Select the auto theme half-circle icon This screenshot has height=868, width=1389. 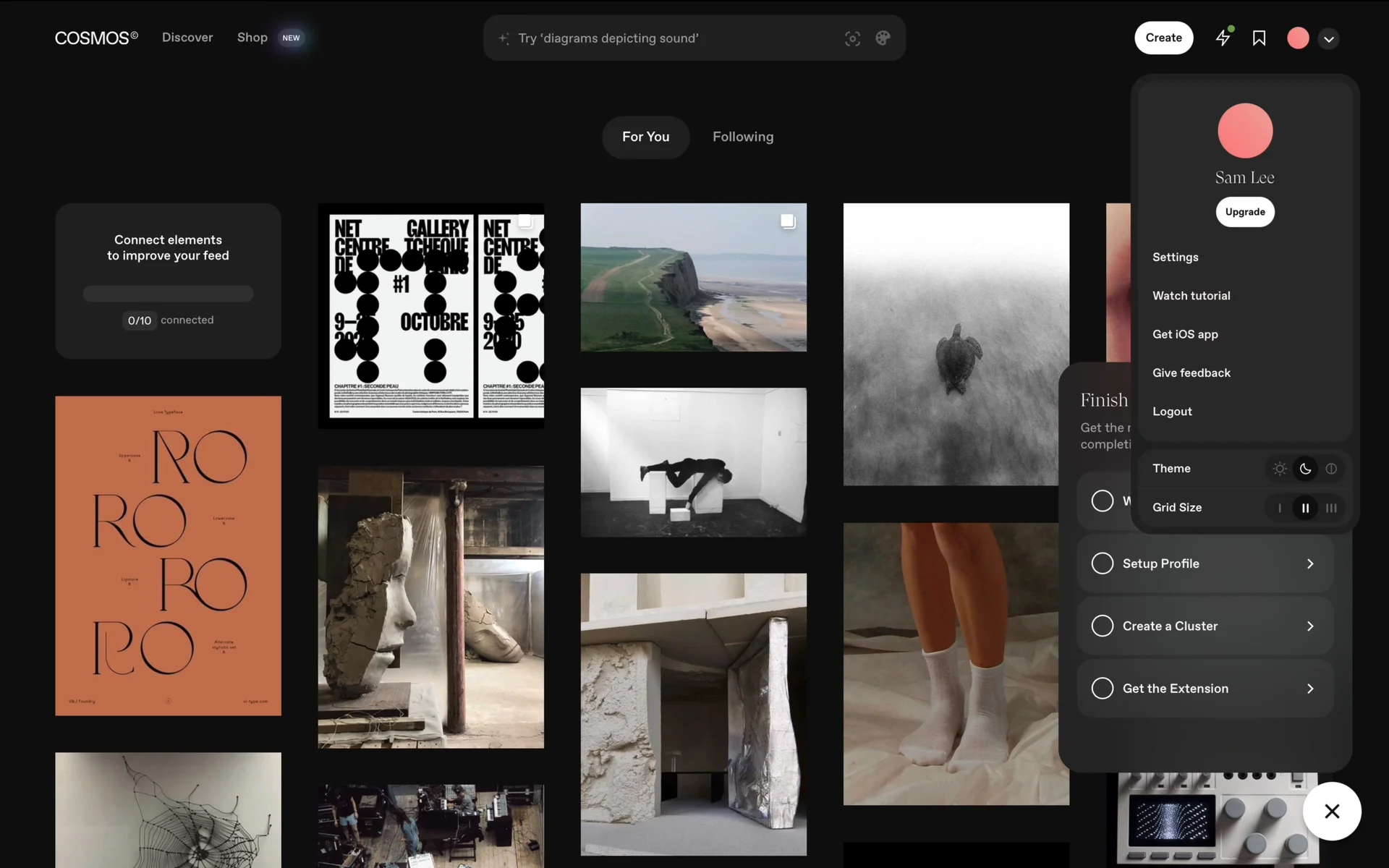[x=1331, y=469]
